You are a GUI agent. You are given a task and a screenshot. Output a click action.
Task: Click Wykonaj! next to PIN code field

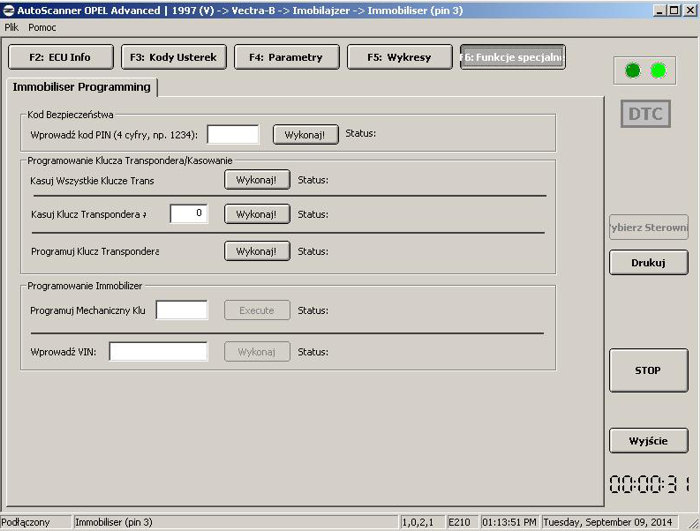click(x=305, y=134)
